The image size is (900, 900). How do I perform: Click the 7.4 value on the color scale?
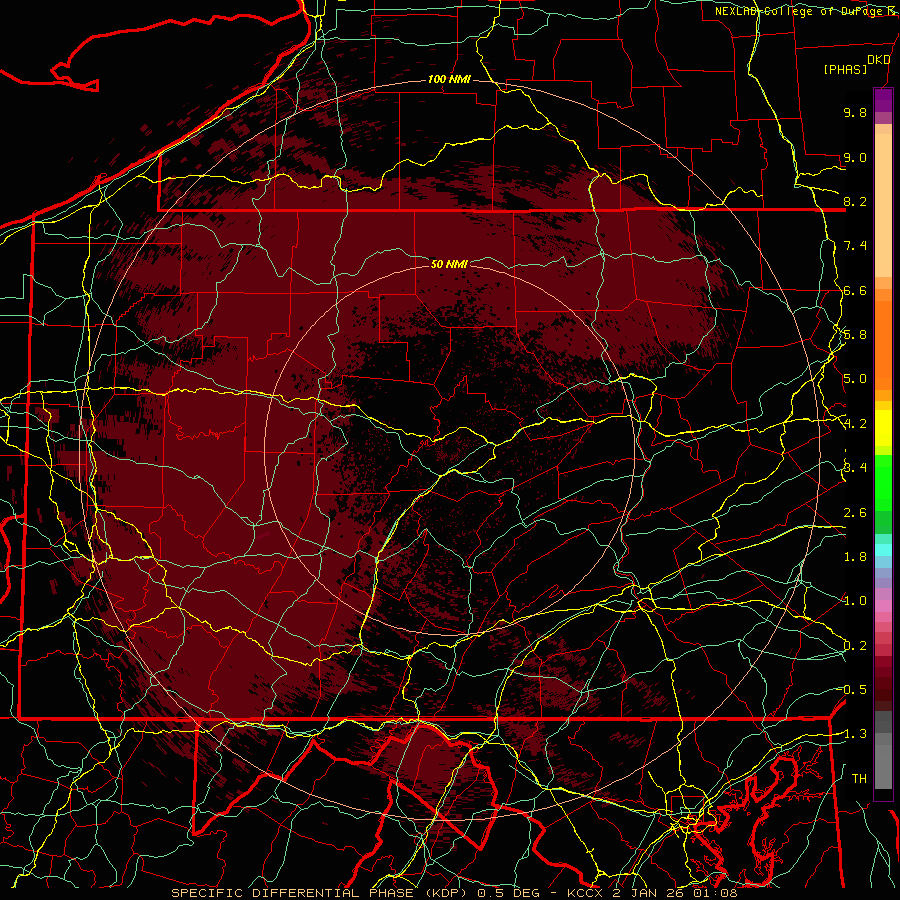pos(855,246)
